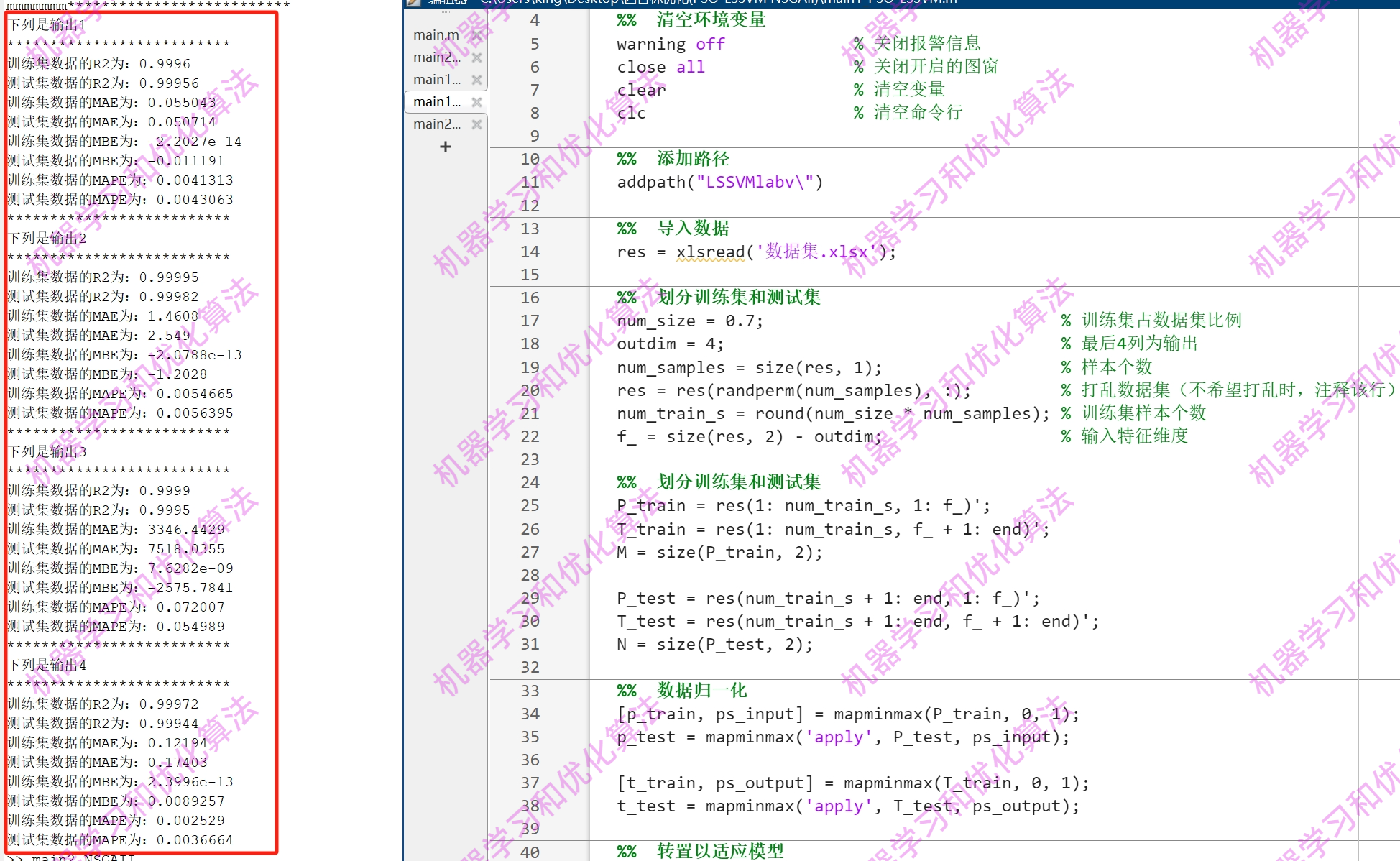Click the '划分训练集和测试集' section header on line 16
The image size is (1400, 861).
pos(738,298)
